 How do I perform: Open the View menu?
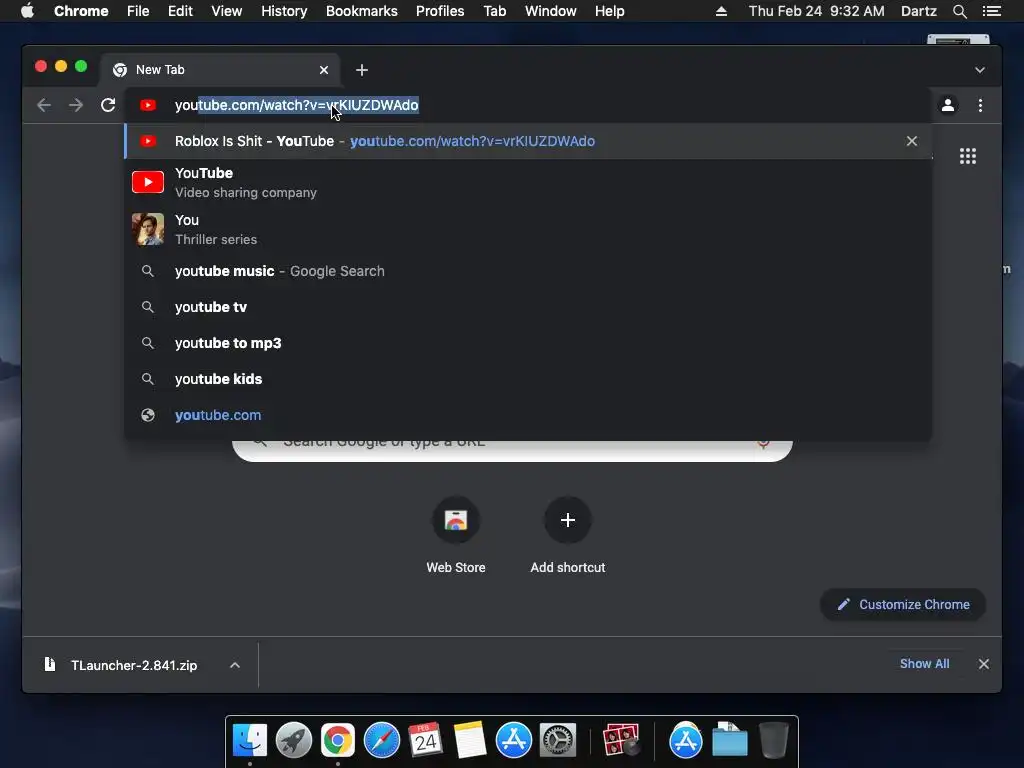tap(227, 11)
